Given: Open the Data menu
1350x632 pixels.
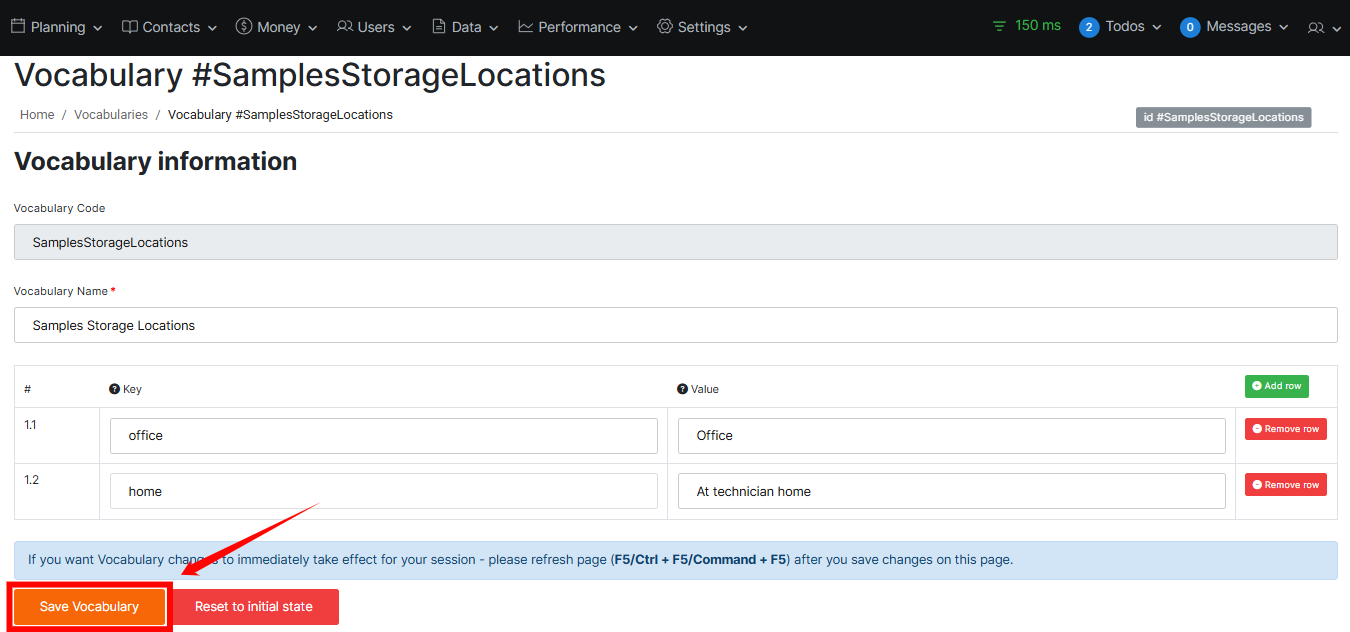Looking at the screenshot, I should (x=465, y=27).
